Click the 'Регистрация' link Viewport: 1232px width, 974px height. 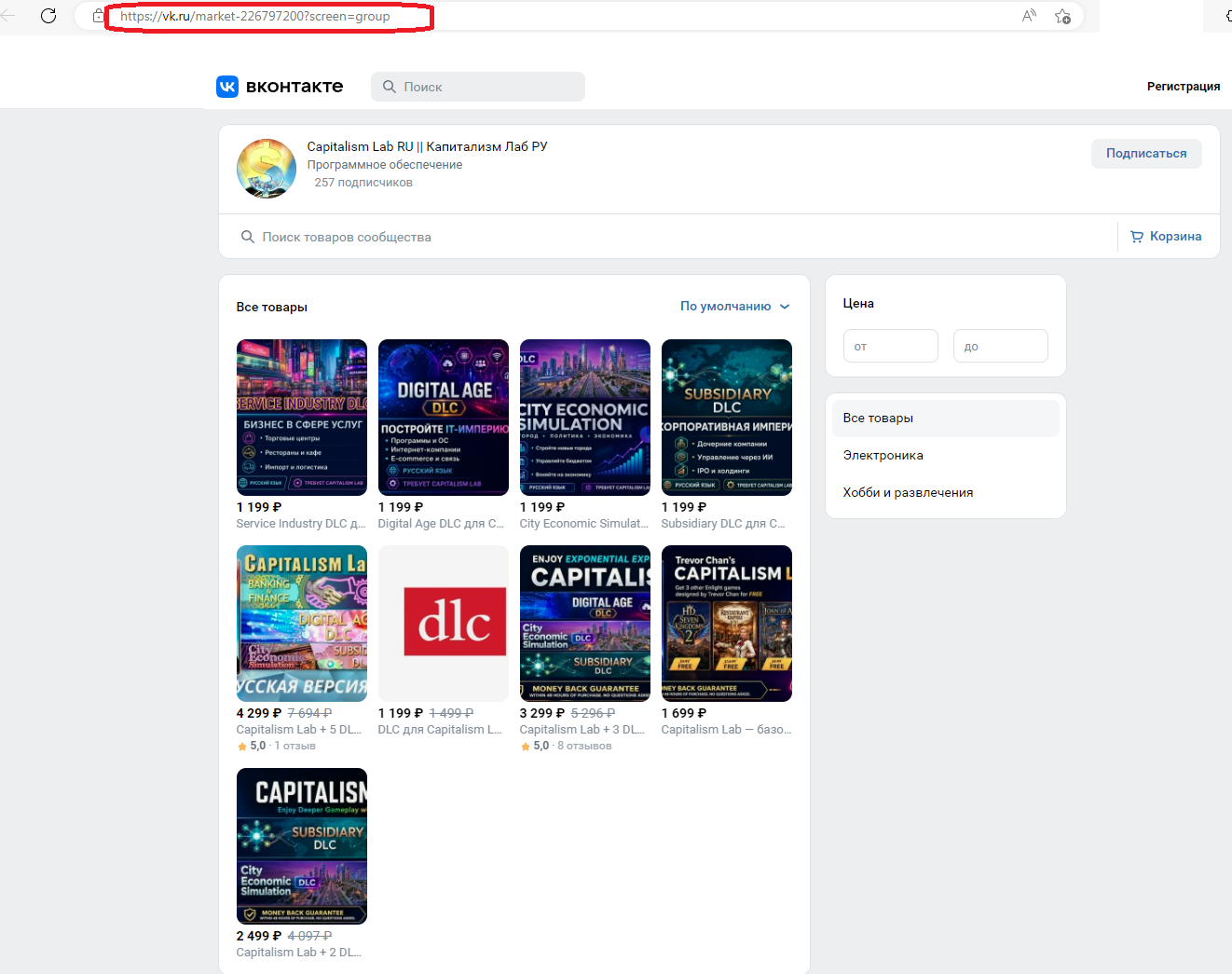click(x=1184, y=87)
